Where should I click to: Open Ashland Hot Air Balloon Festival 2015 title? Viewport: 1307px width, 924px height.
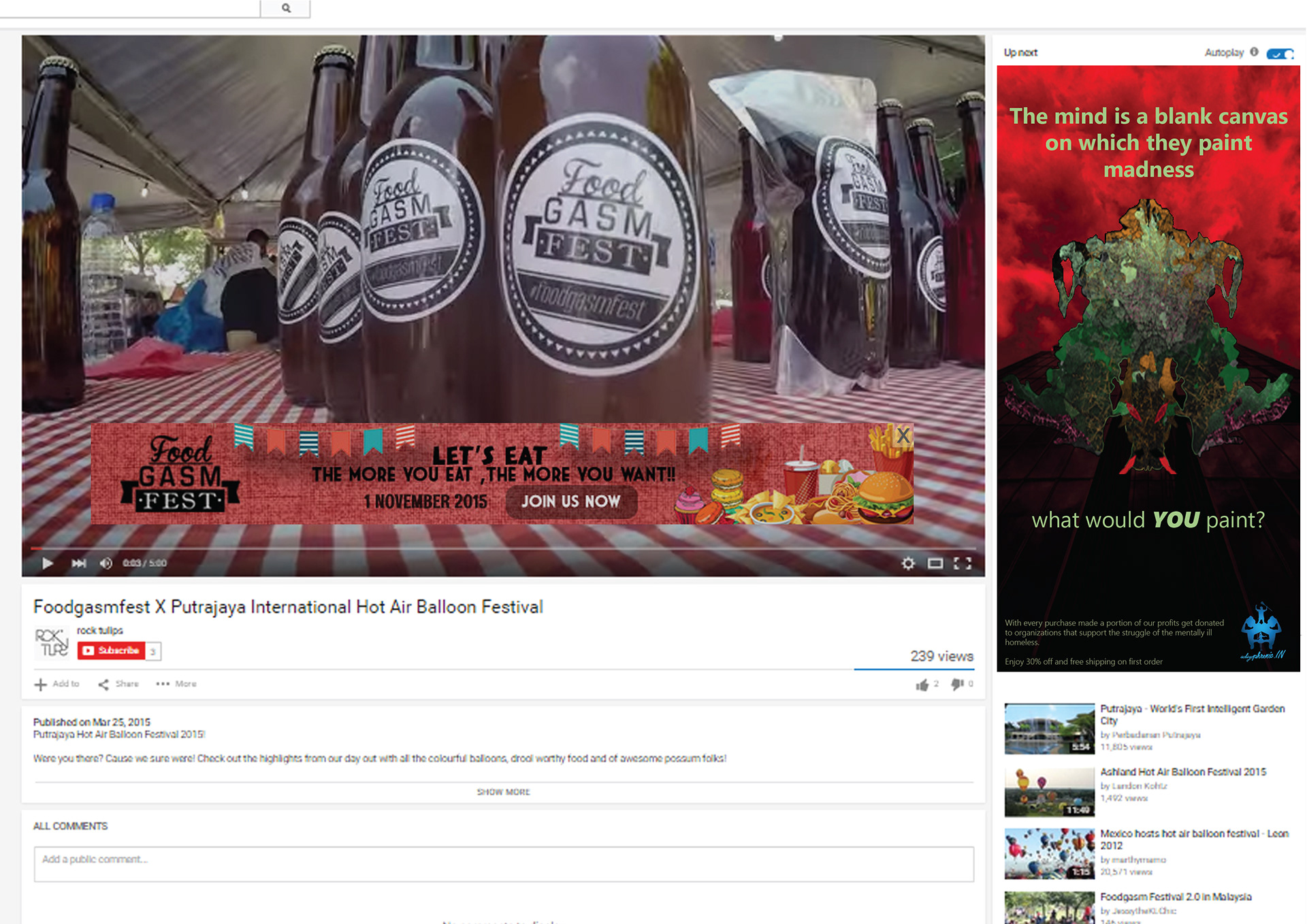pyautogui.click(x=1184, y=772)
